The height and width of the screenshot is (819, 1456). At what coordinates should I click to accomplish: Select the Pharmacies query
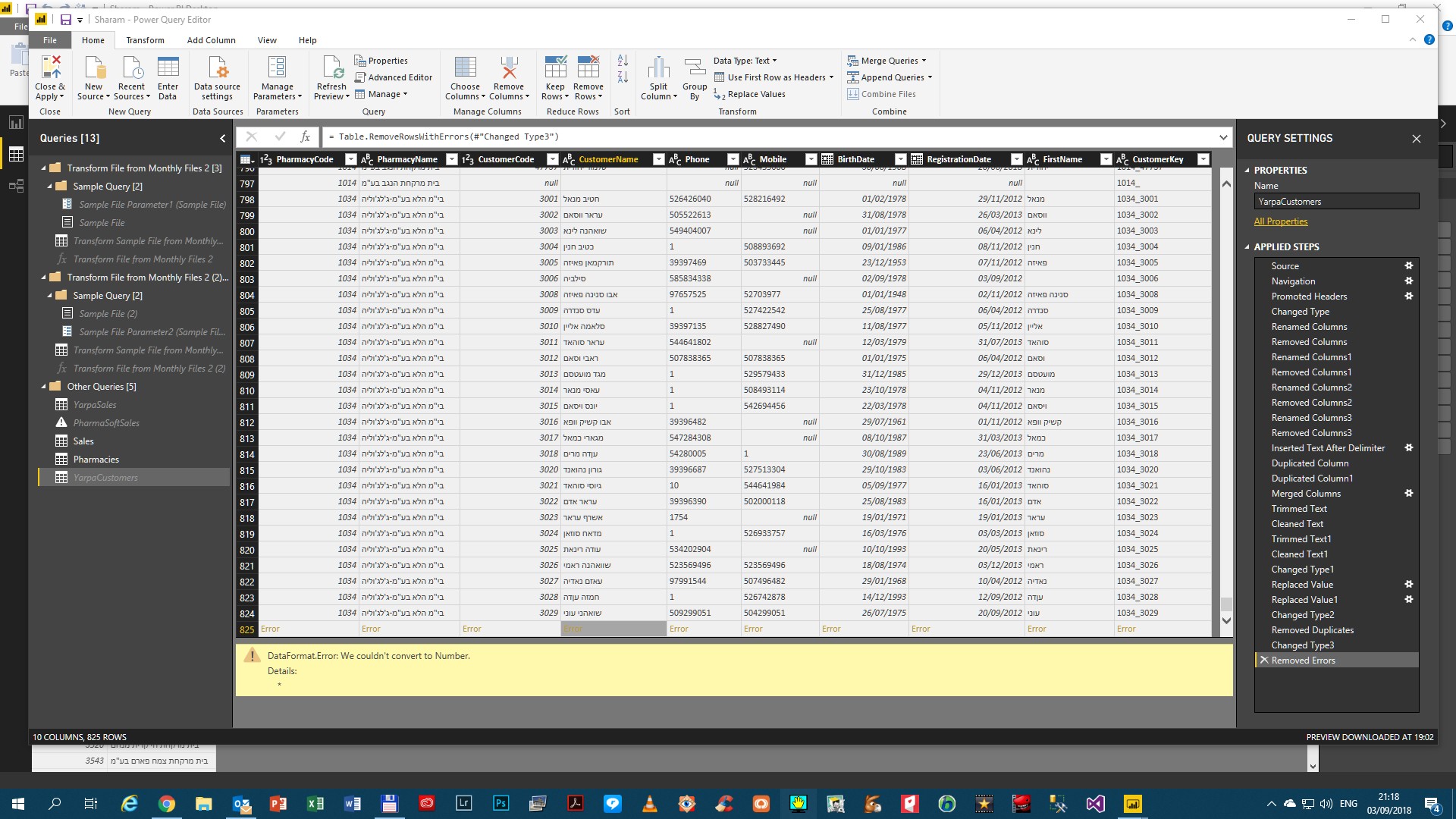96,460
